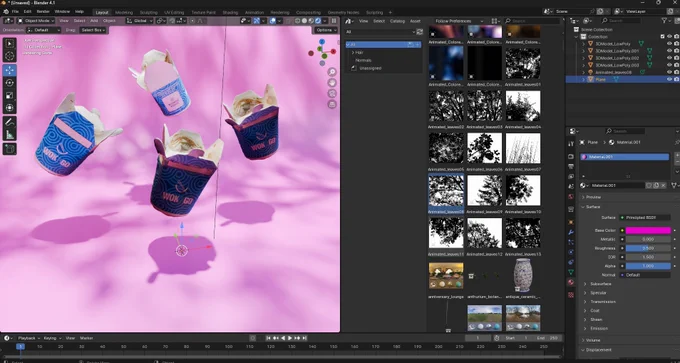This screenshot has height=363, width=680.
Task: Hide the Plane object in outliner
Action: [669, 79]
